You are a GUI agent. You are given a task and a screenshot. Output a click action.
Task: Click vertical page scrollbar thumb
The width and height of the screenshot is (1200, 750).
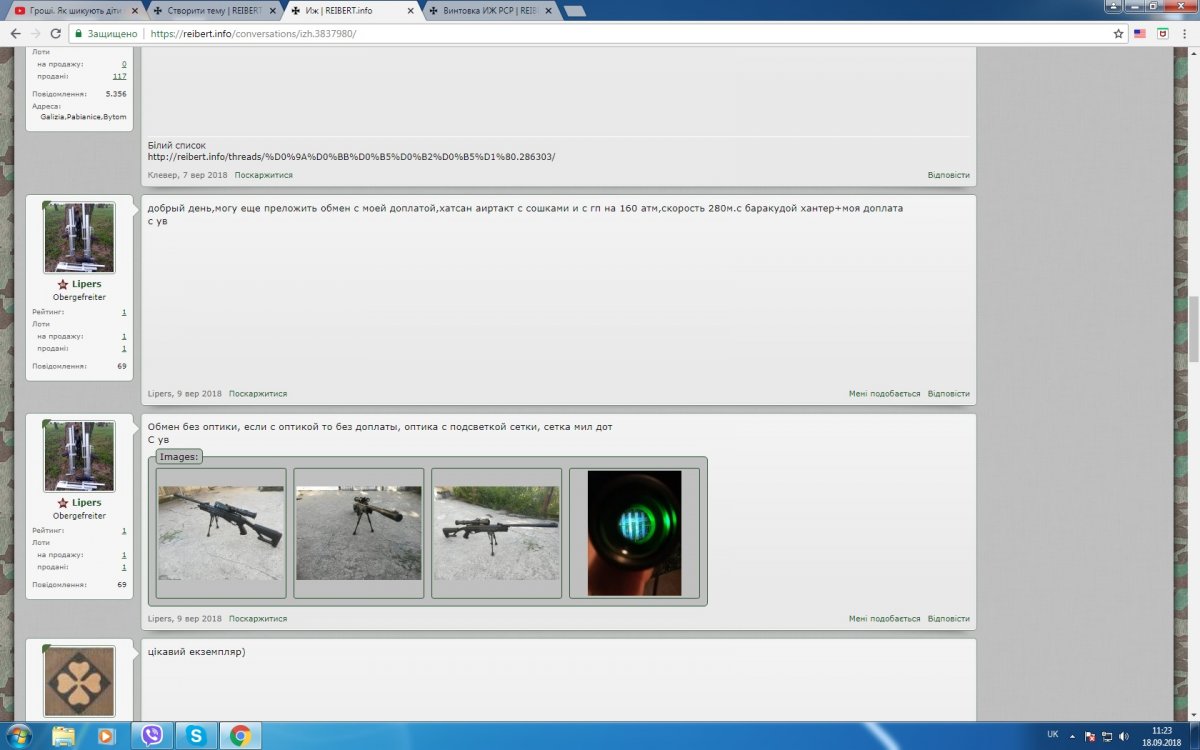[x=1193, y=328]
